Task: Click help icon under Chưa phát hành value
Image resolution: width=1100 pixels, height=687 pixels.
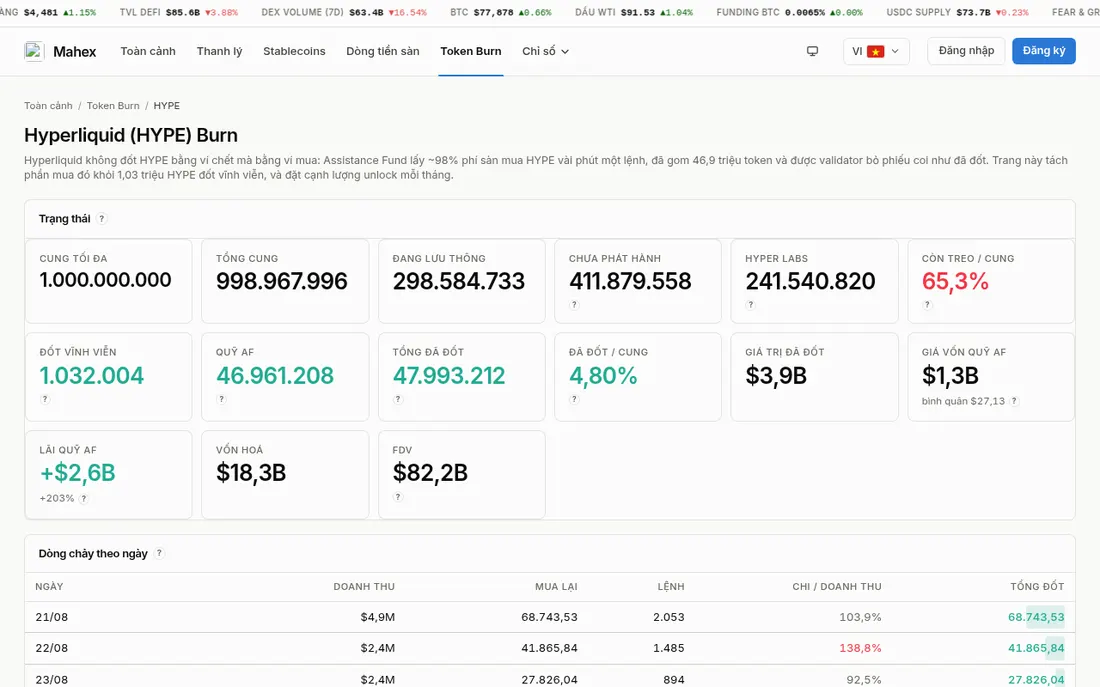Action: [574, 305]
